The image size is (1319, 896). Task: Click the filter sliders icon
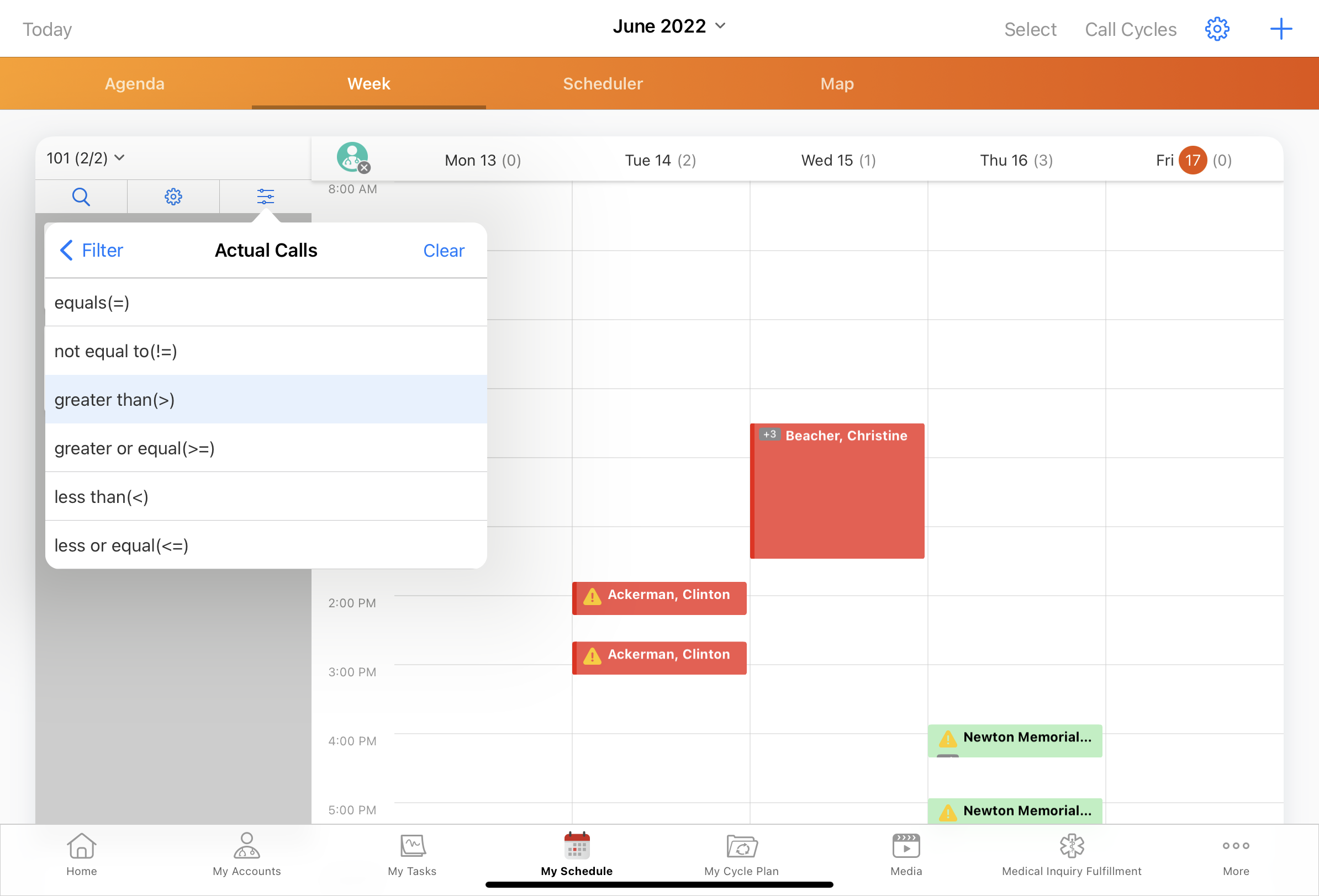(x=266, y=197)
